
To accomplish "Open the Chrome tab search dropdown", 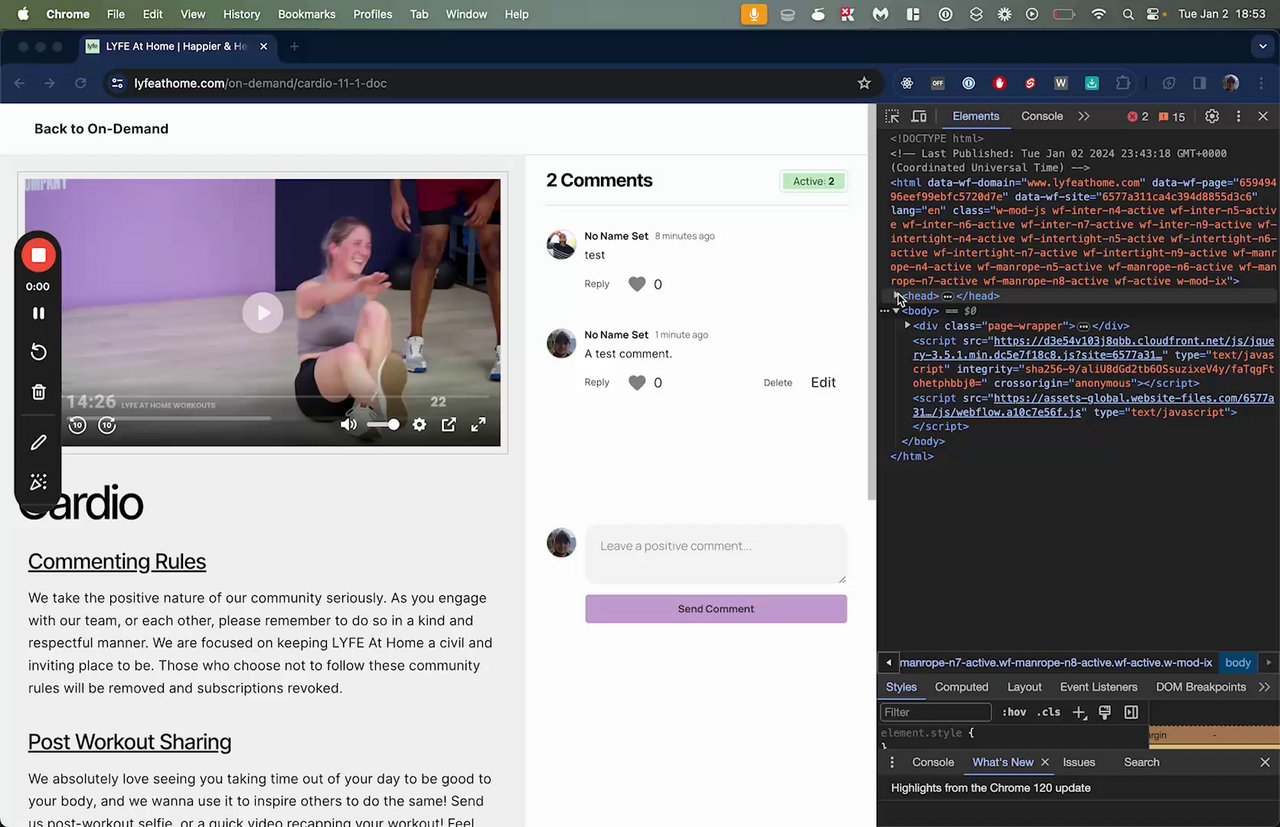I will [1263, 46].
